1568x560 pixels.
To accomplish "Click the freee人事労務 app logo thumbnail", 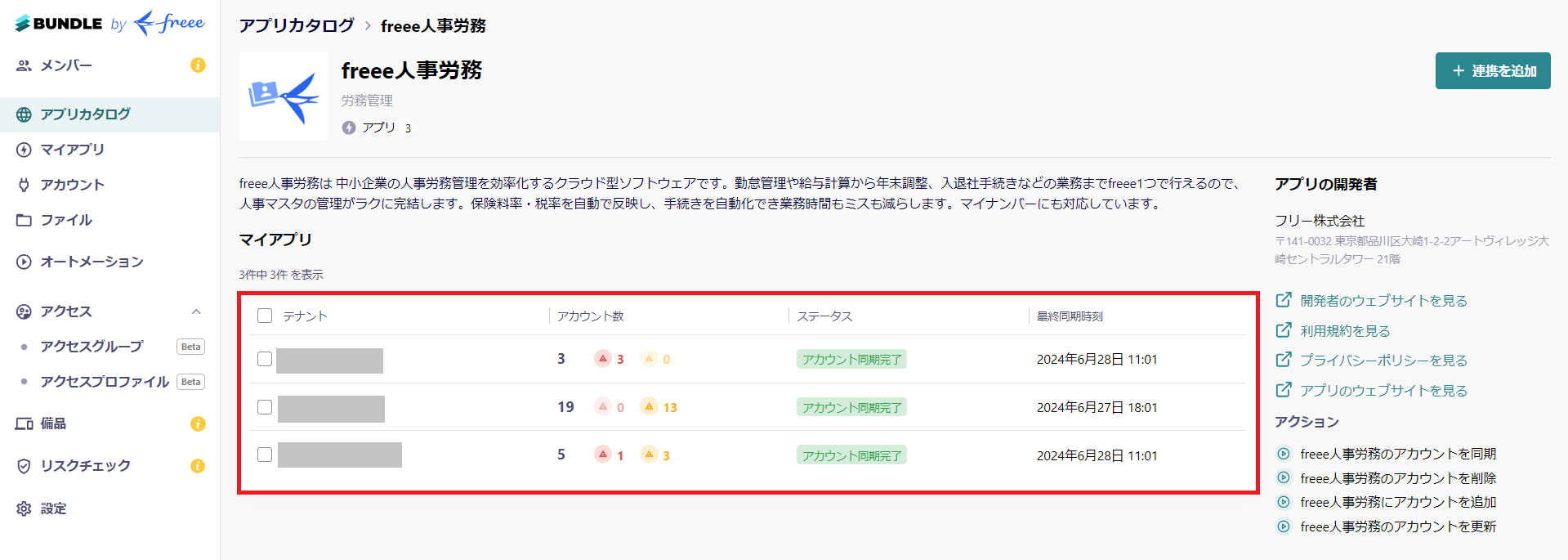I will (284, 96).
